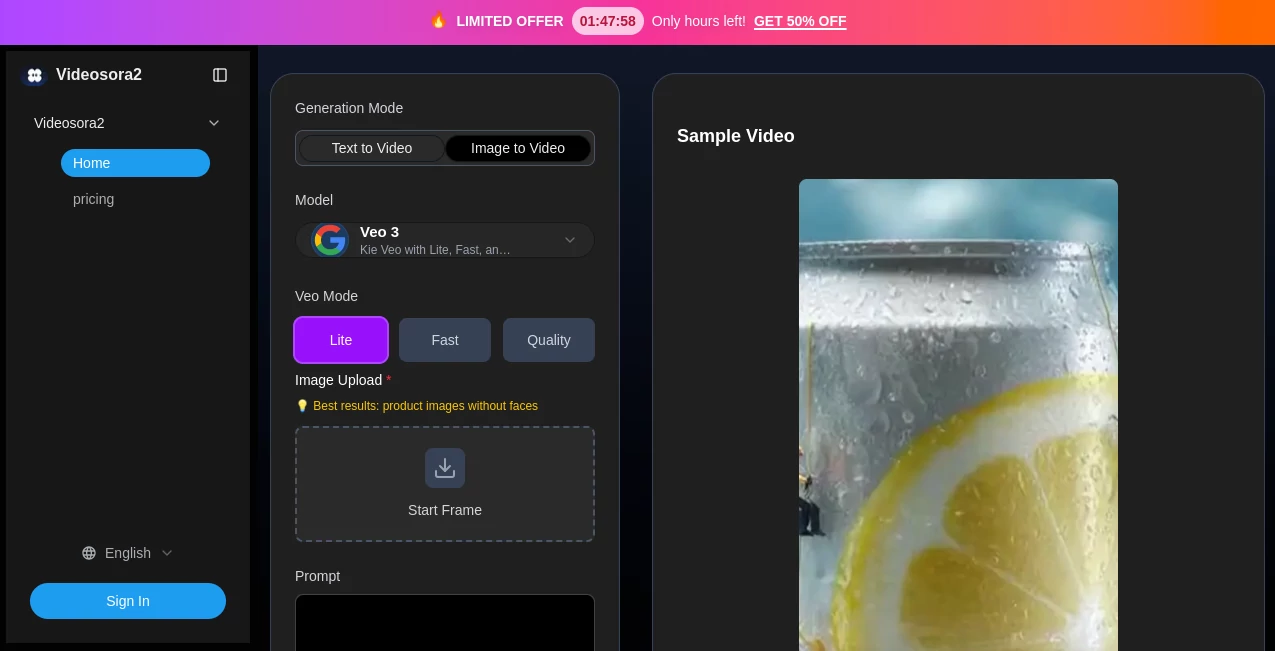The width and height of the screenshot is (1275, 651).
Task: Collapse sidebar using the panel toggle icon
Action: [x=220, y=75]
